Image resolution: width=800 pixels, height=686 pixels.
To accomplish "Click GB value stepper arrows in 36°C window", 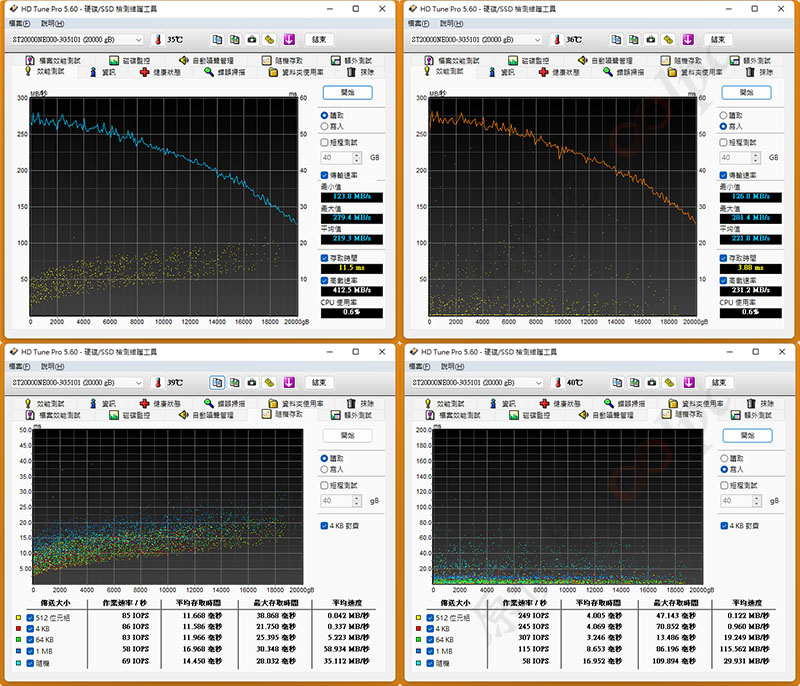I will coord(756,158).
